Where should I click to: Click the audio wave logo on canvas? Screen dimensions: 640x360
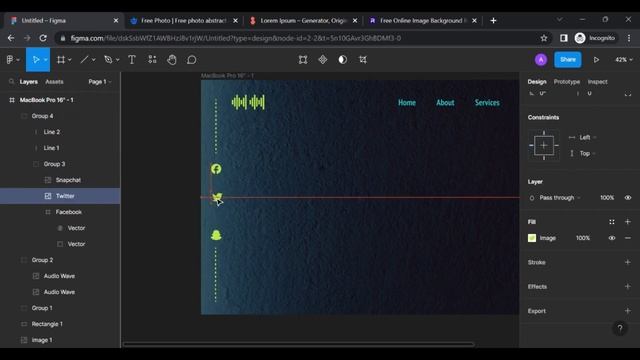248,102
